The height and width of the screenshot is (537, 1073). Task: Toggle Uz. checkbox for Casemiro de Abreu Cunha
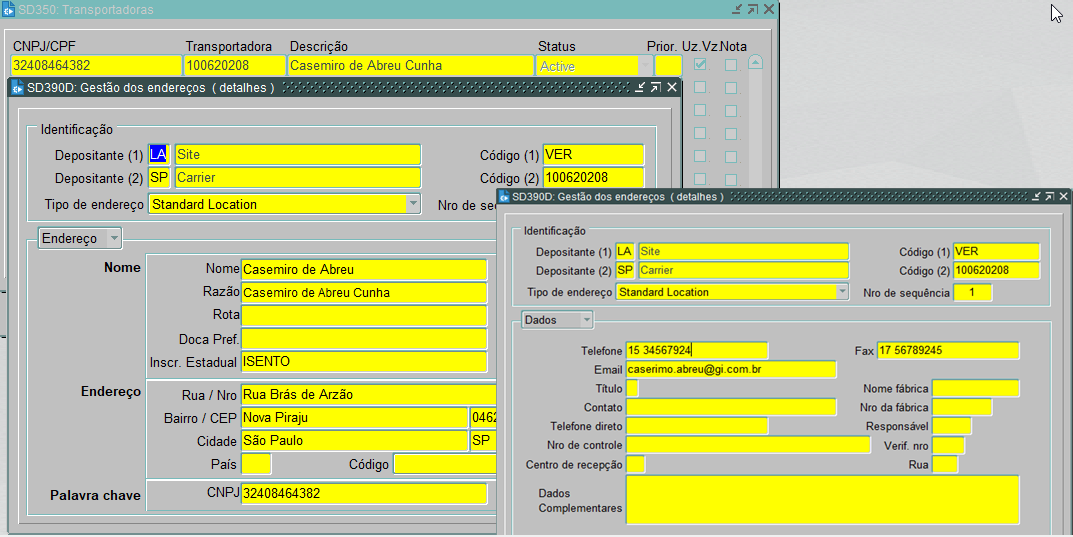(x=700, y=64)
